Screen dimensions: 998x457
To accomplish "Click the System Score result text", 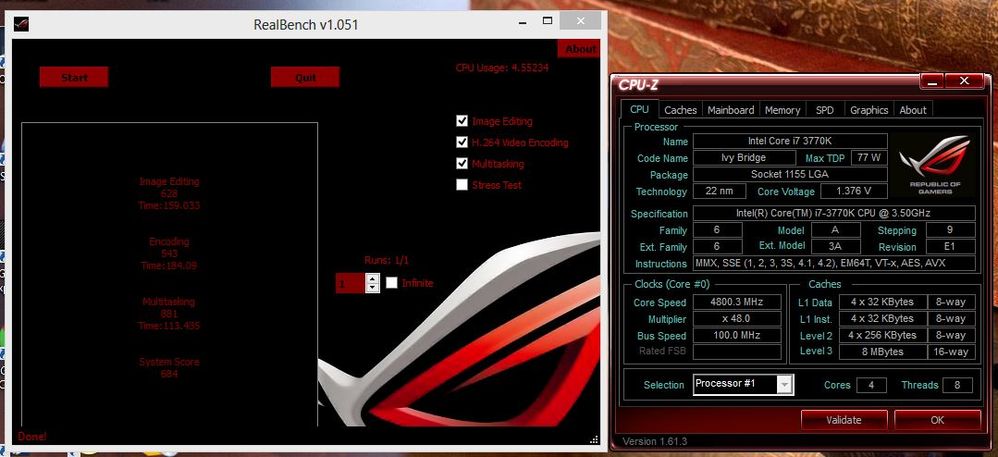I will [x=169, y=368].
